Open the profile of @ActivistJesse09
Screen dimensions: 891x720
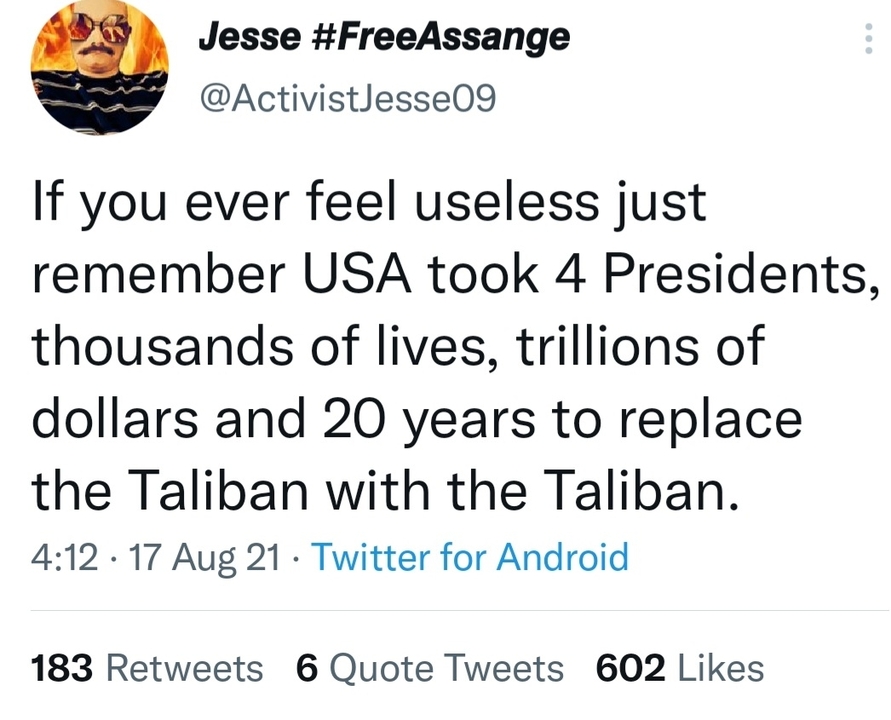tap(352, 97)
